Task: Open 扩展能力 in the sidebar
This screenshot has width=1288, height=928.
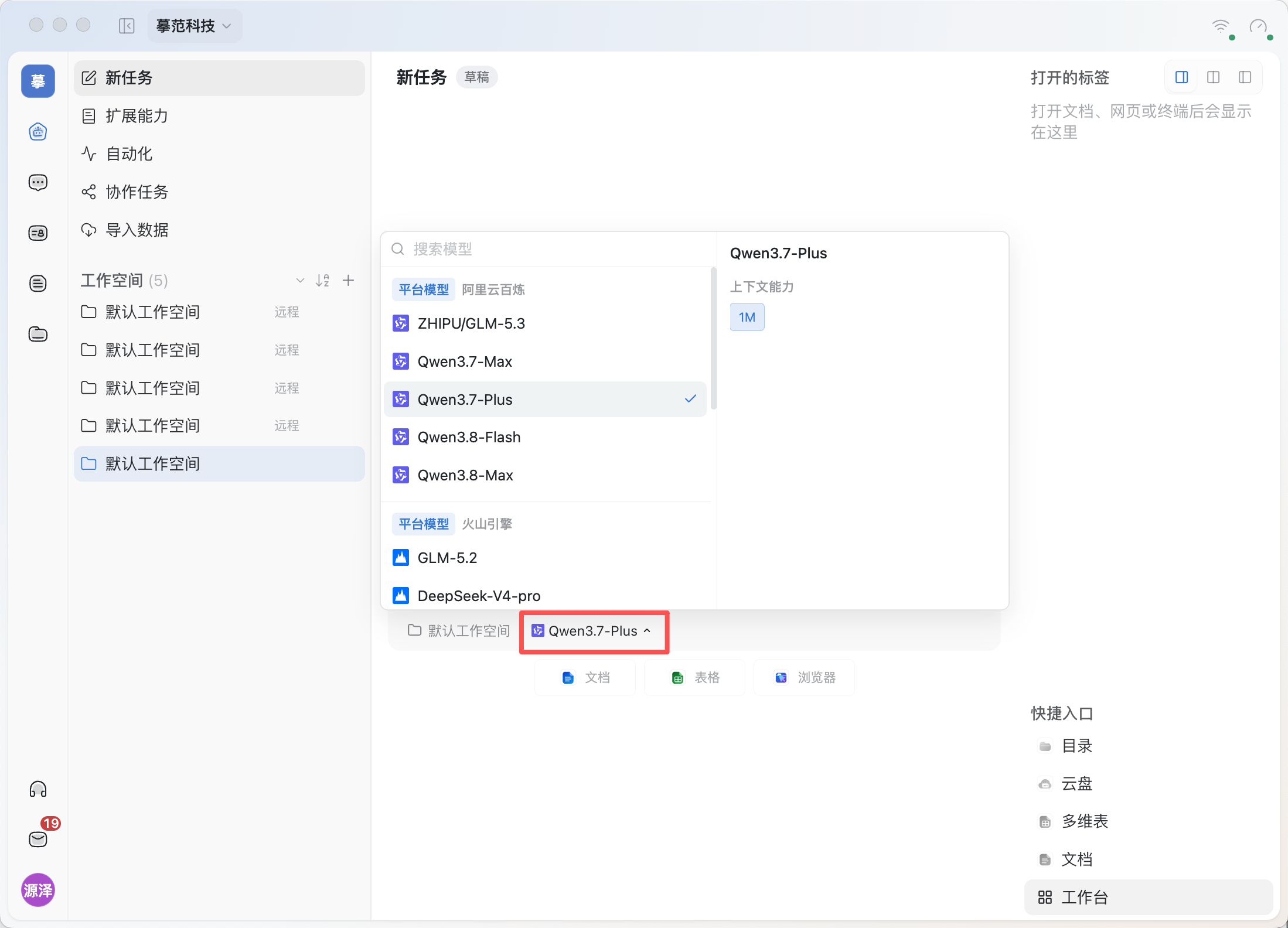Action: coord(219,116)
